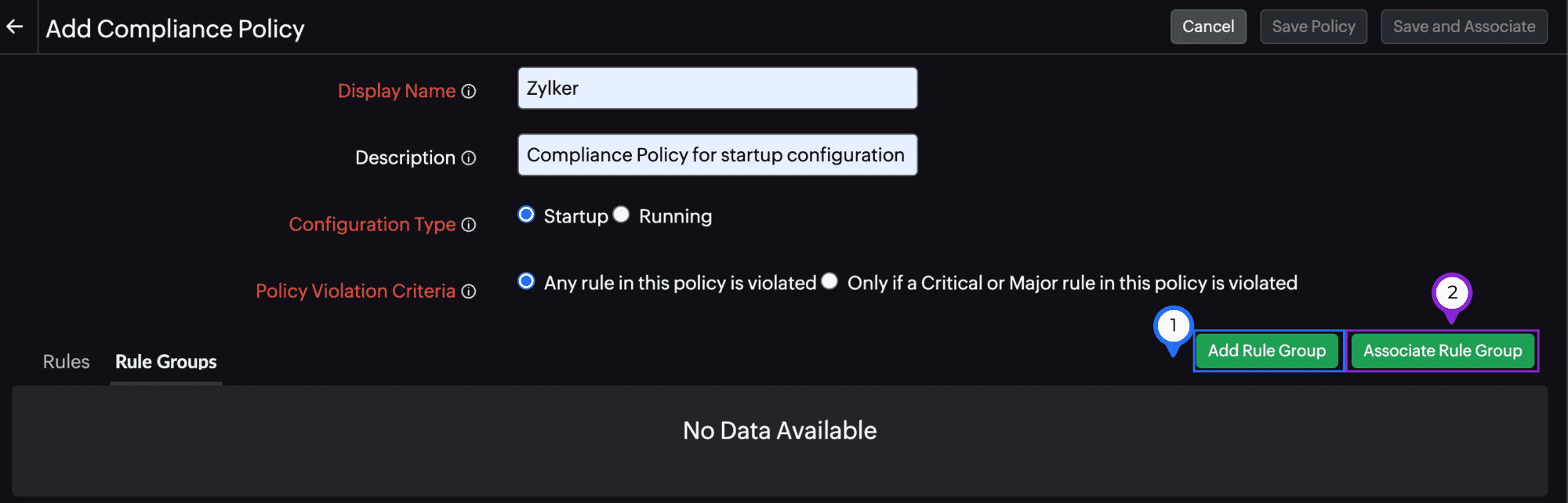Click the back arrow icon
This screenshot has height=503, width=1568.
pyautogui.click(x=15, y=27)
